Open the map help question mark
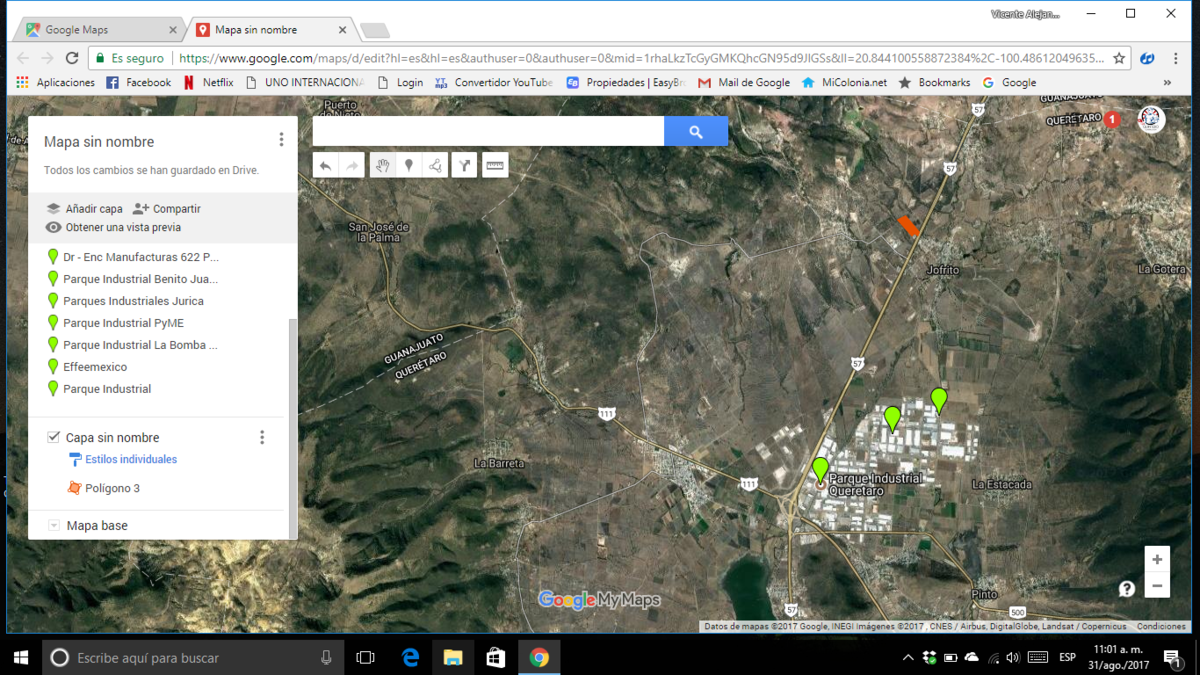1200x675 pixels. point(1127,589)
